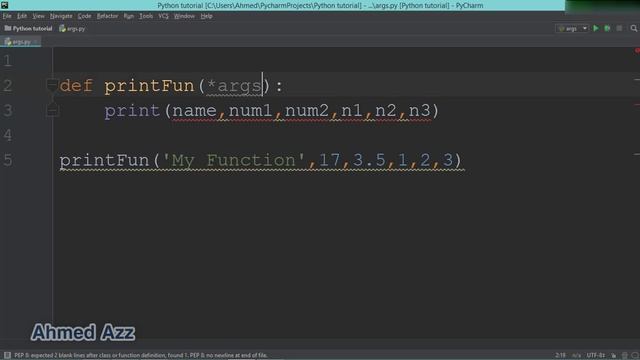The image size is (640, 360).
Task: Open the Help menu
Action: point(207,16)
